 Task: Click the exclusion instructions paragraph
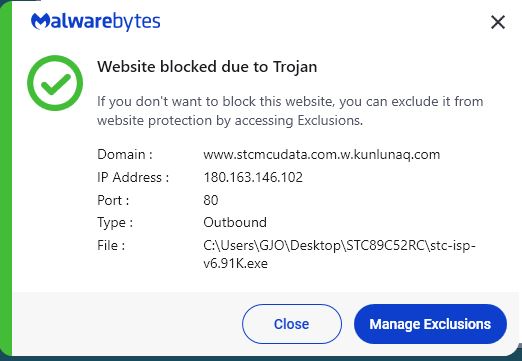point(290,111)
